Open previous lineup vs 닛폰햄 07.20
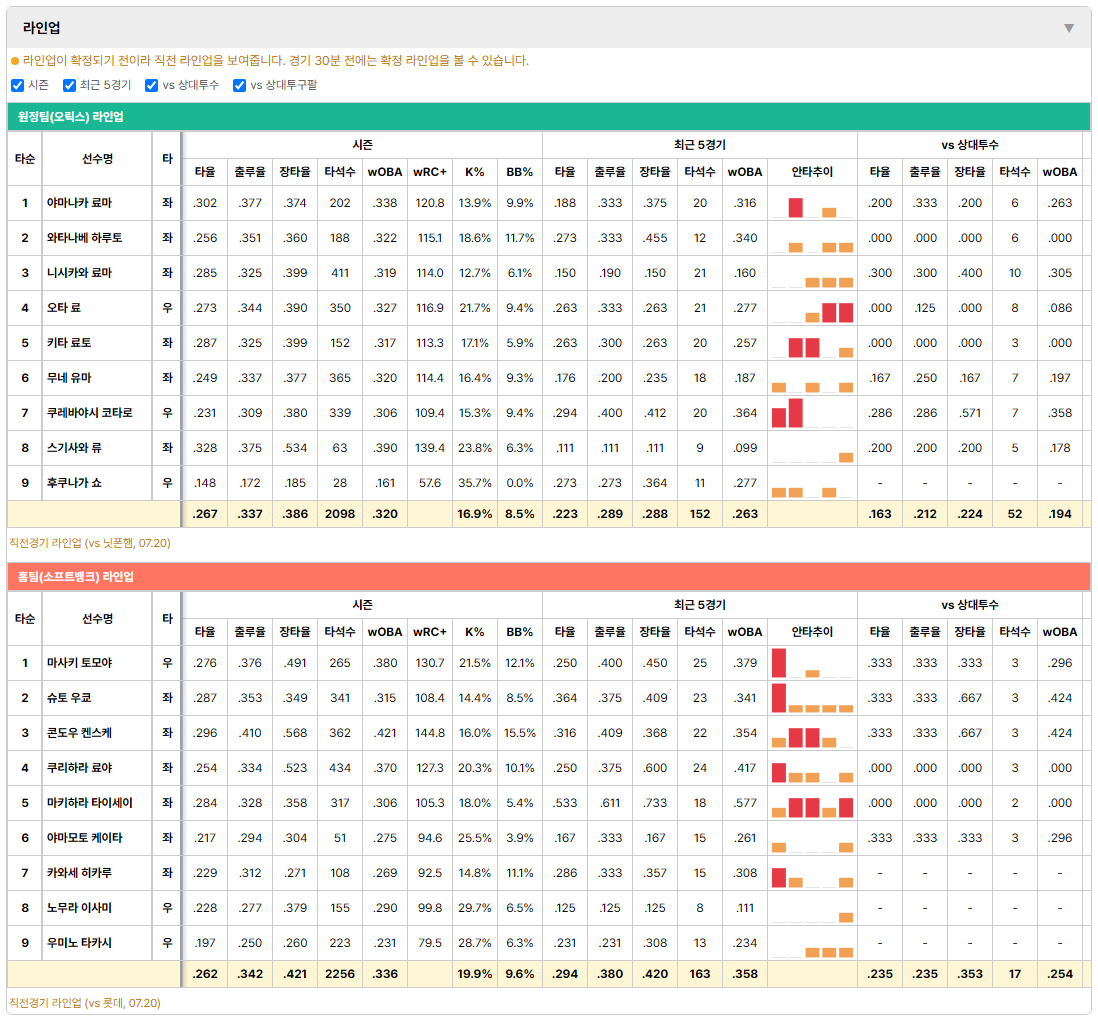Viewport: 1098px width, 1021px height. pyautogui.click(x=90, y=543)
